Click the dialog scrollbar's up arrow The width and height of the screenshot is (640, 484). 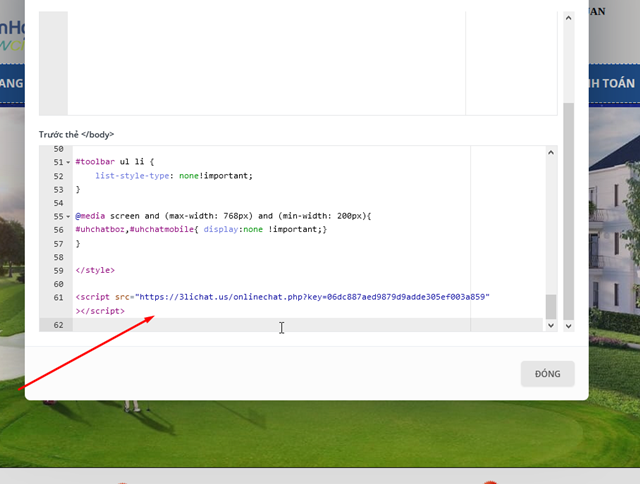[568, 18]
